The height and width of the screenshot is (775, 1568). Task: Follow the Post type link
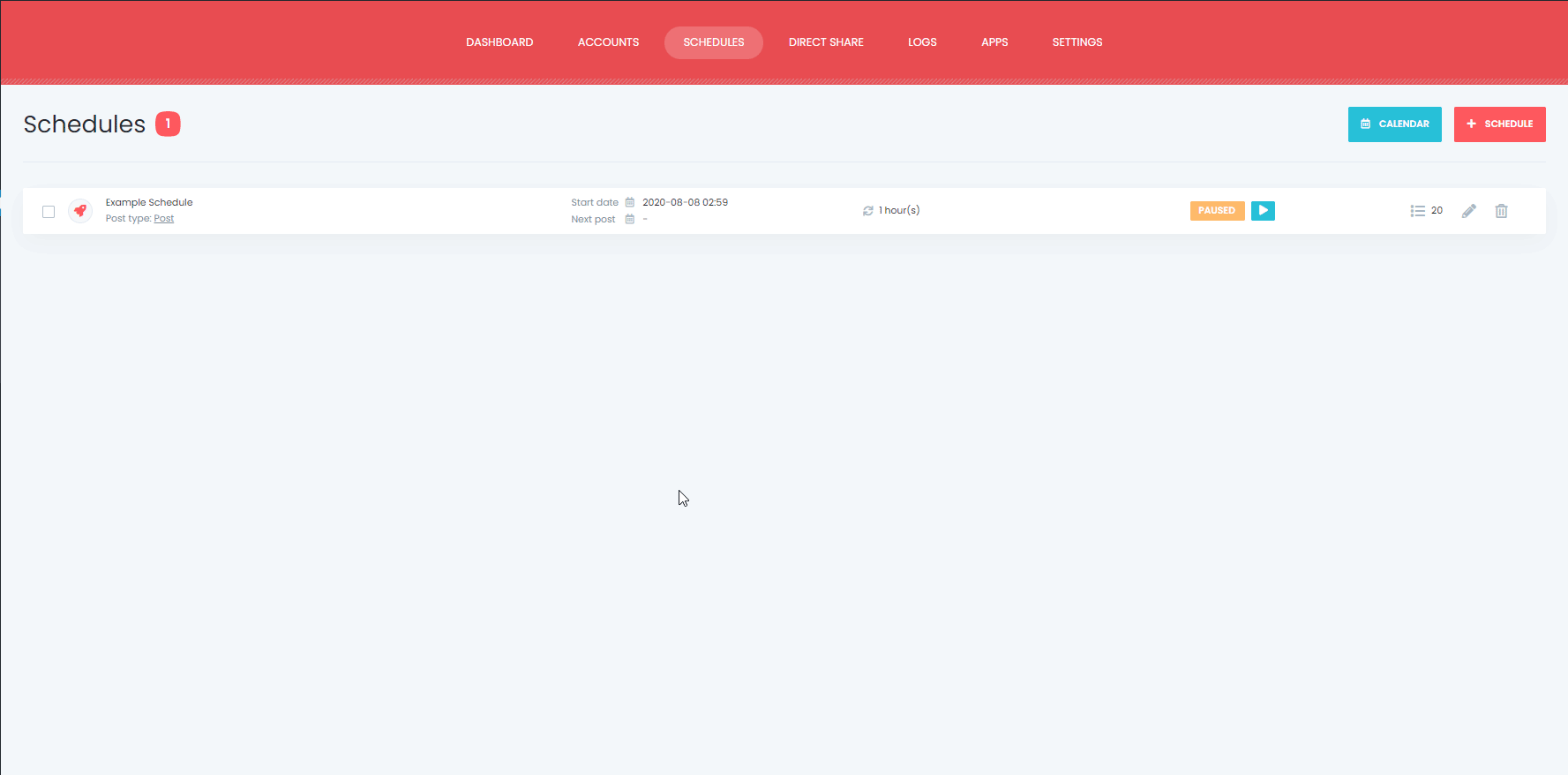pos(164,219)
